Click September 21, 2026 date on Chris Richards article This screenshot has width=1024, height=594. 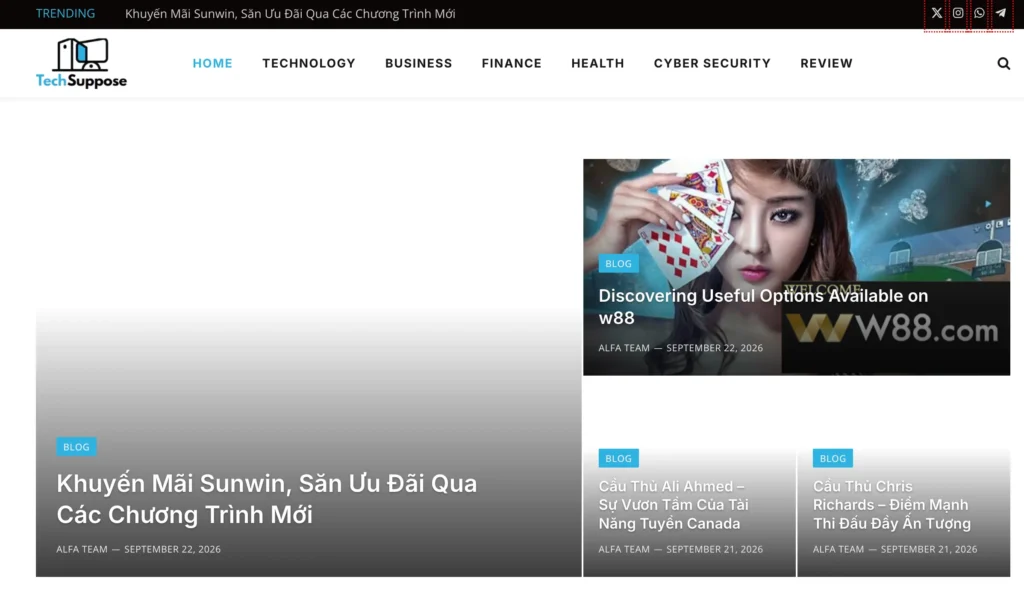coord(929,549)
